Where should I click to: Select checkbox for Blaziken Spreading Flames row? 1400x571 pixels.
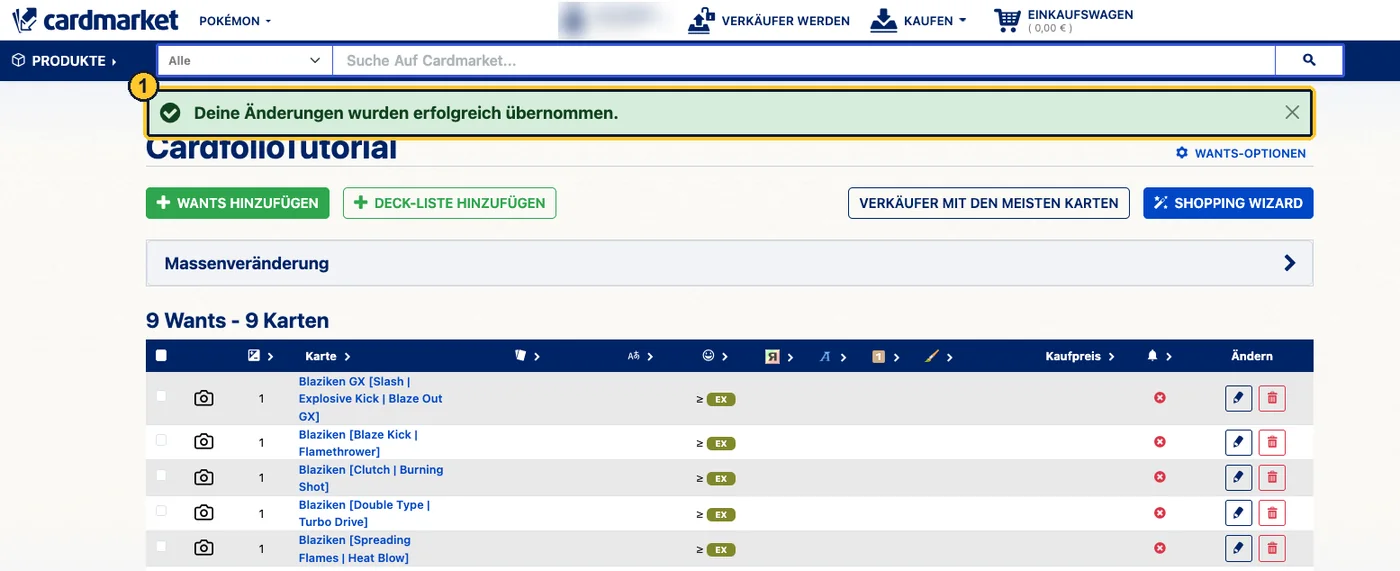point(161,547)
